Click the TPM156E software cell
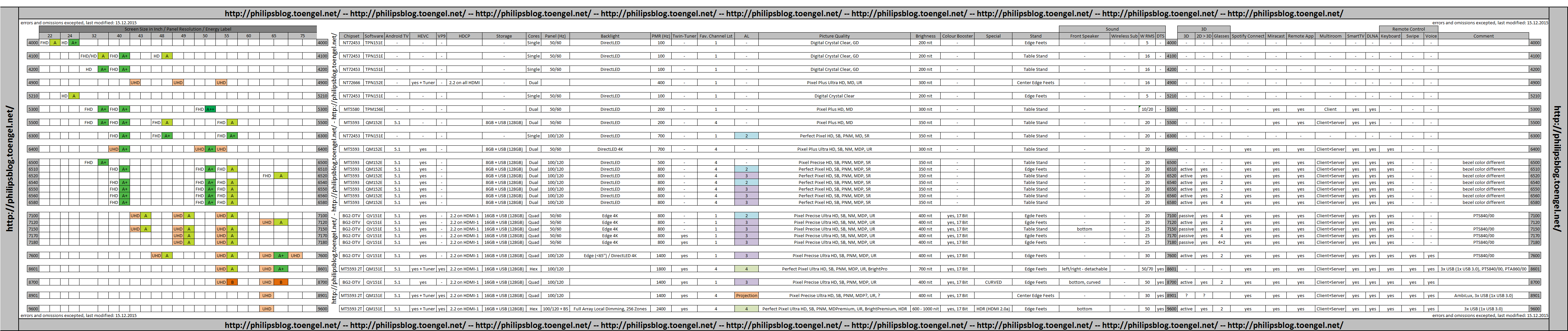This screenshot has width=1568, height=331. coord(374,109)
